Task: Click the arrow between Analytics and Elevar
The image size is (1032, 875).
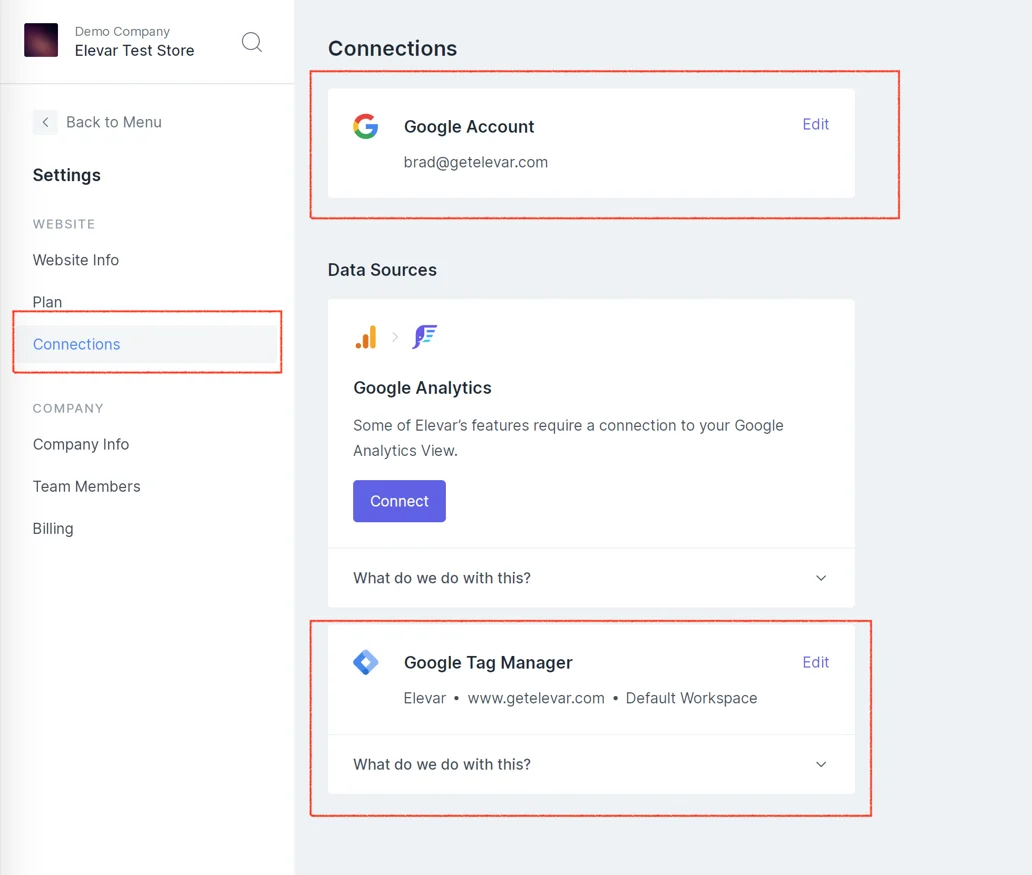Action: point(395,337)
